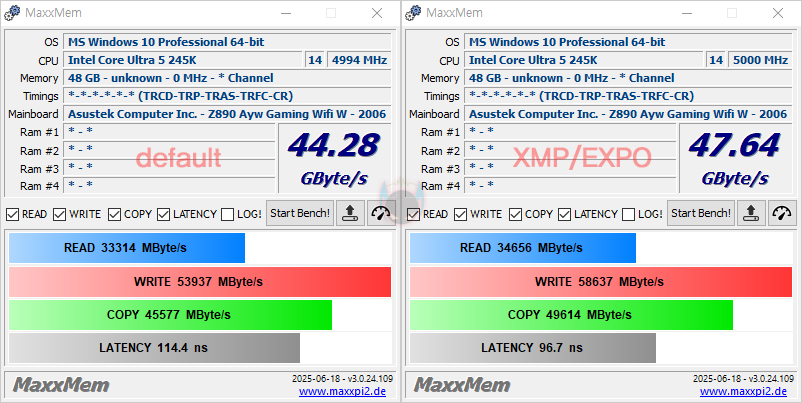Image resolution: width=802 pixels, height=403 pixels.
Task: Minimize the left MaxxMem window
Action: pyautogui.click(x=284, y=13)
